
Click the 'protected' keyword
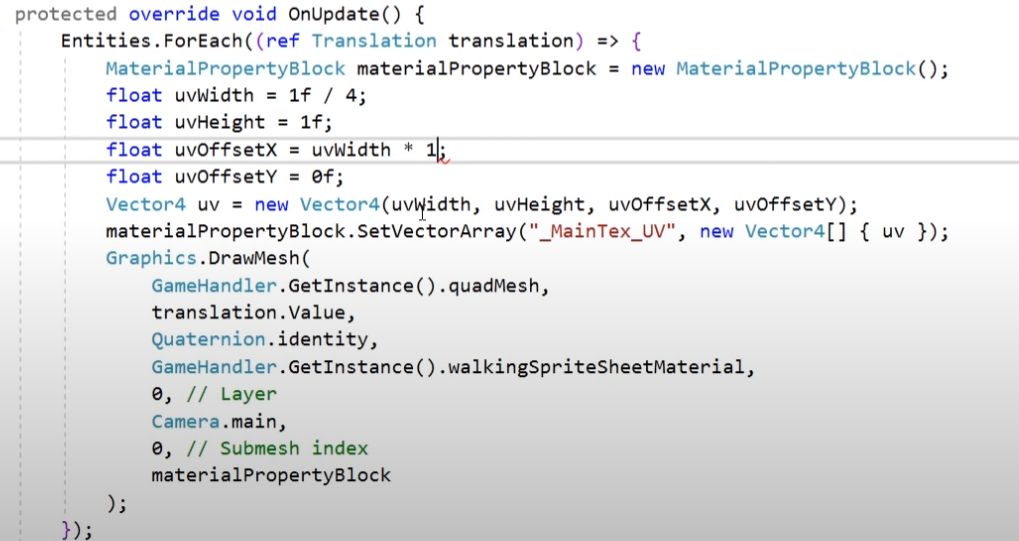(x=66, y=14)
